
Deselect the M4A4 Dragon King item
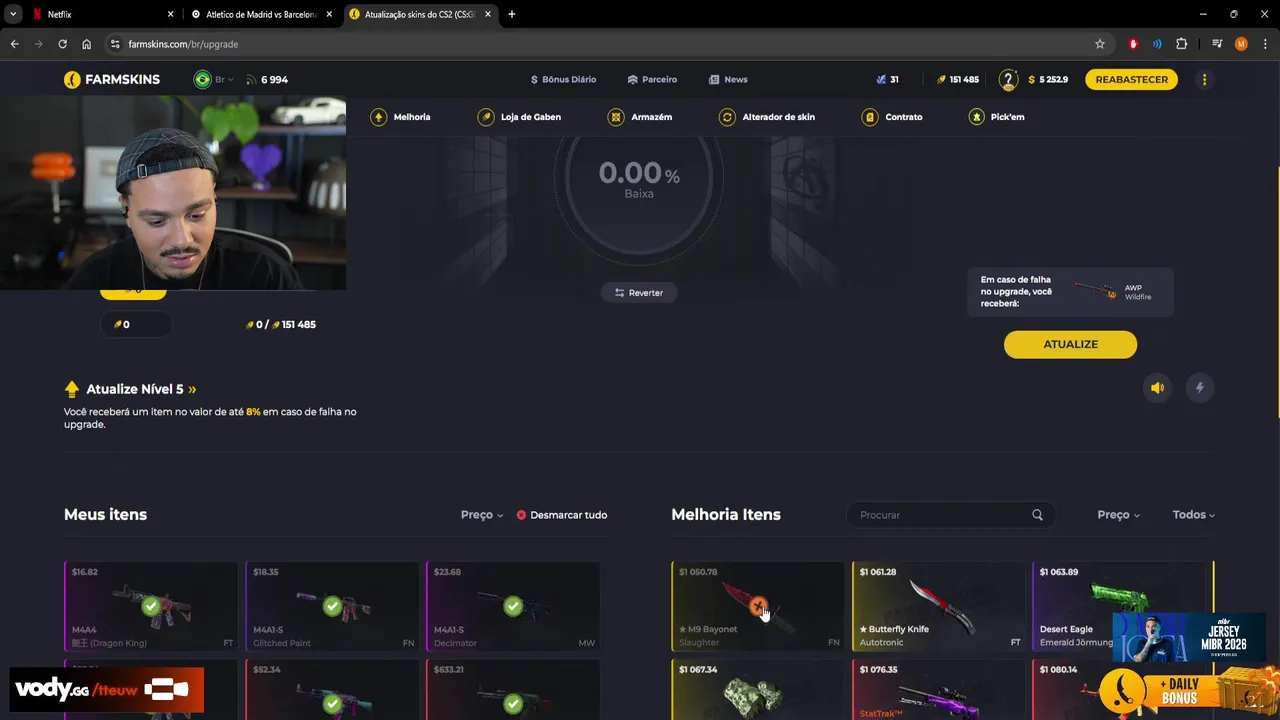[151, 606]
